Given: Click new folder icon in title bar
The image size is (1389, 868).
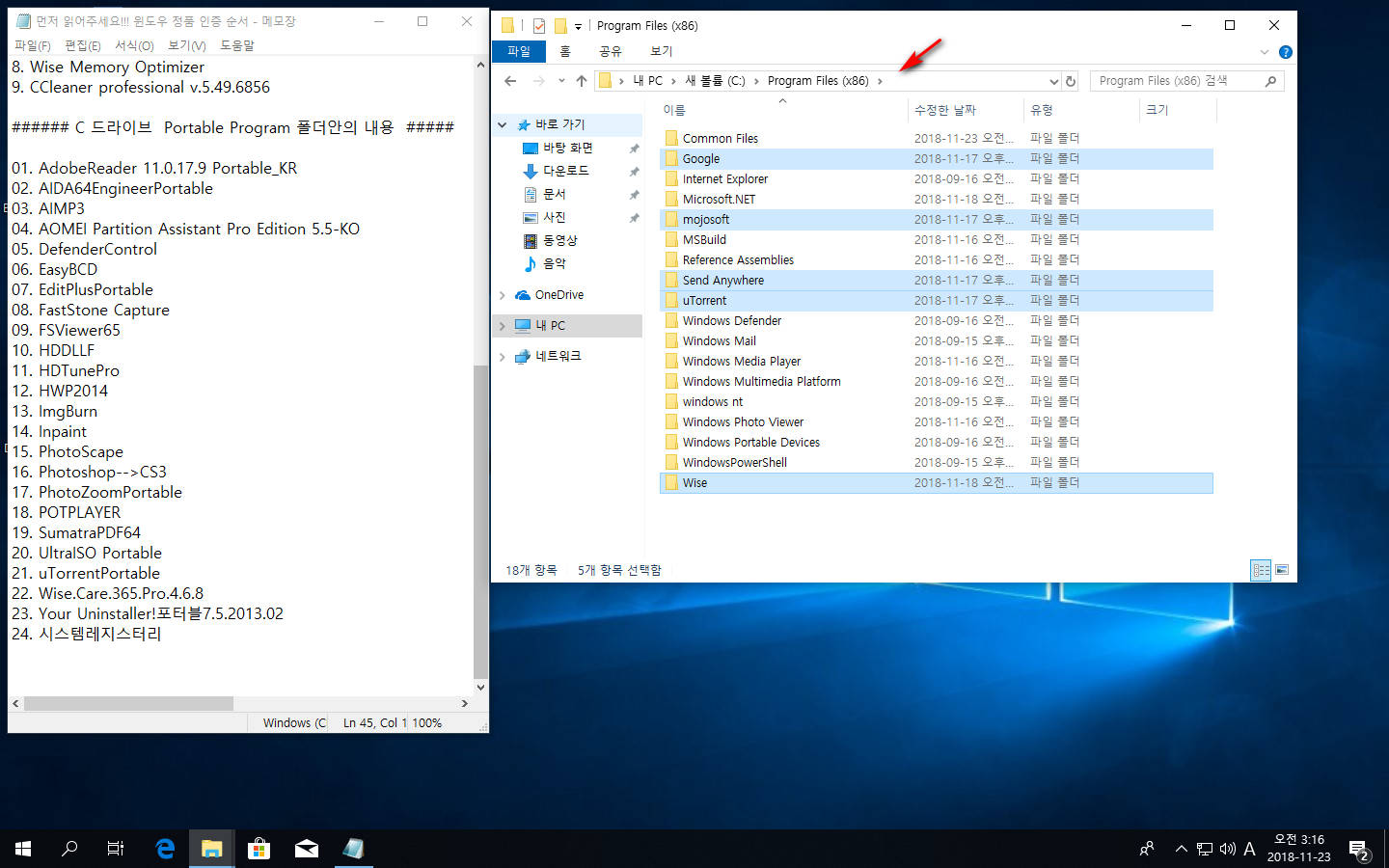Looking at the screenshot, I should click(560, 26).
